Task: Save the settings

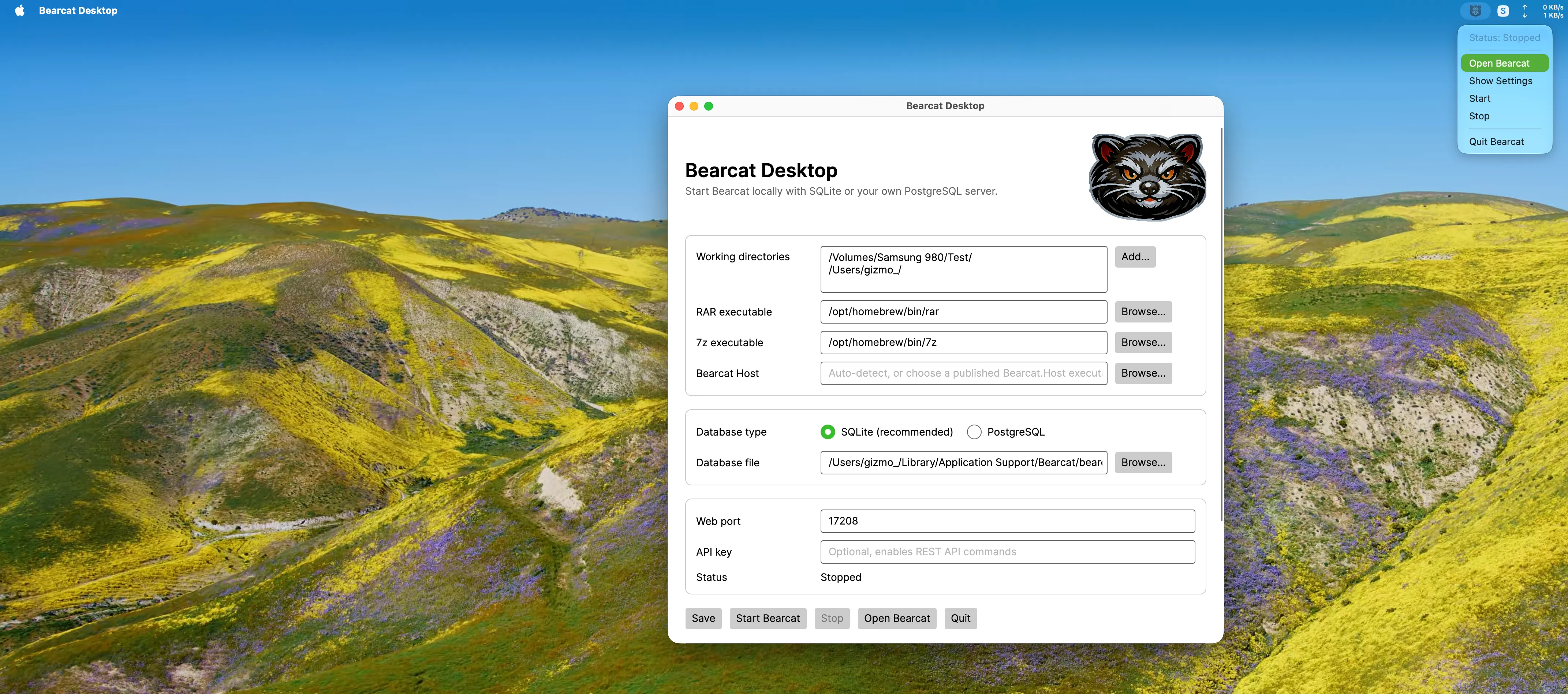Action: coord(703,619)
